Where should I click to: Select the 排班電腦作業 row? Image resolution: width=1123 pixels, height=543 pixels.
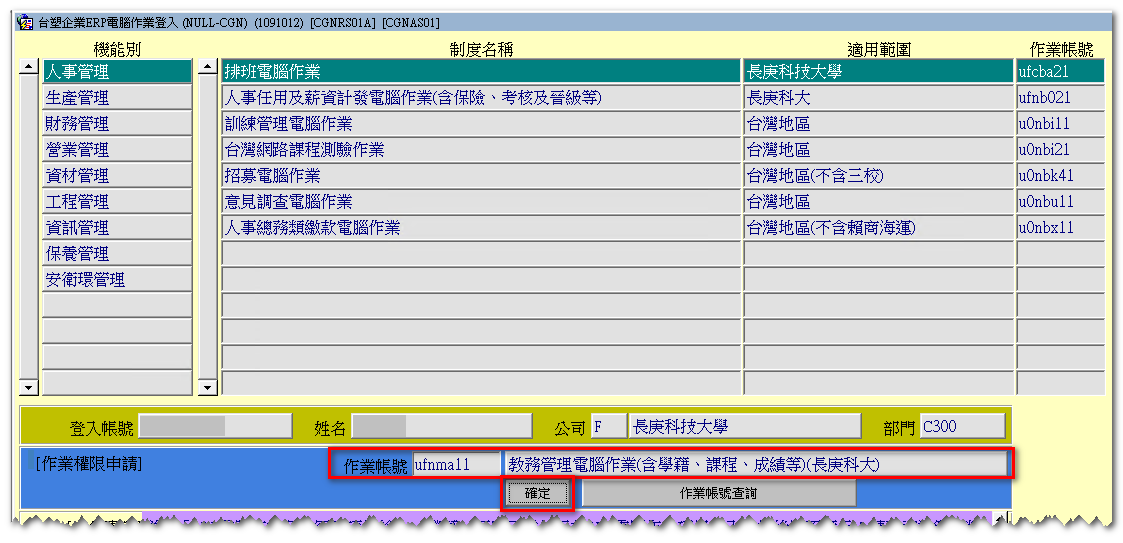481,72
